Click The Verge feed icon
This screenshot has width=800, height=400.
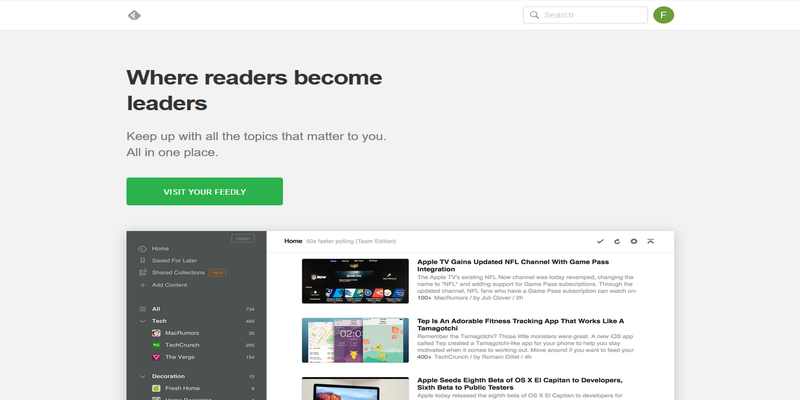(x=156, y=357)
